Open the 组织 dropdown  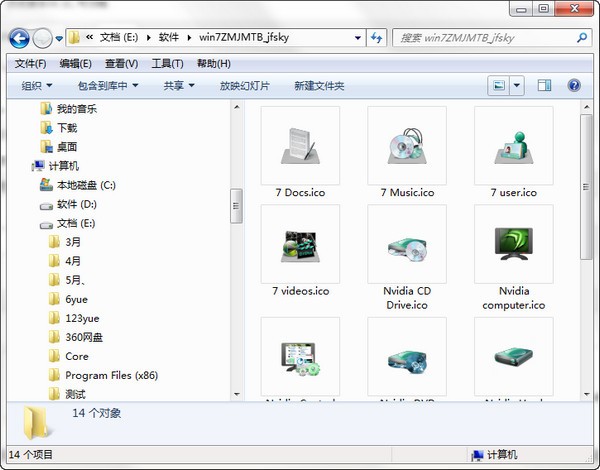pos(37,85)
